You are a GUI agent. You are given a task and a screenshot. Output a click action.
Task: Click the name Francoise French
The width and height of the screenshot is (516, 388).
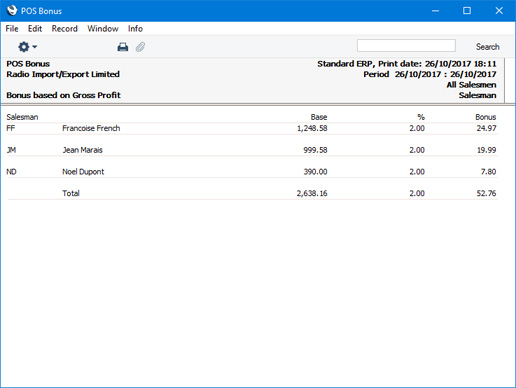[91, 128]
